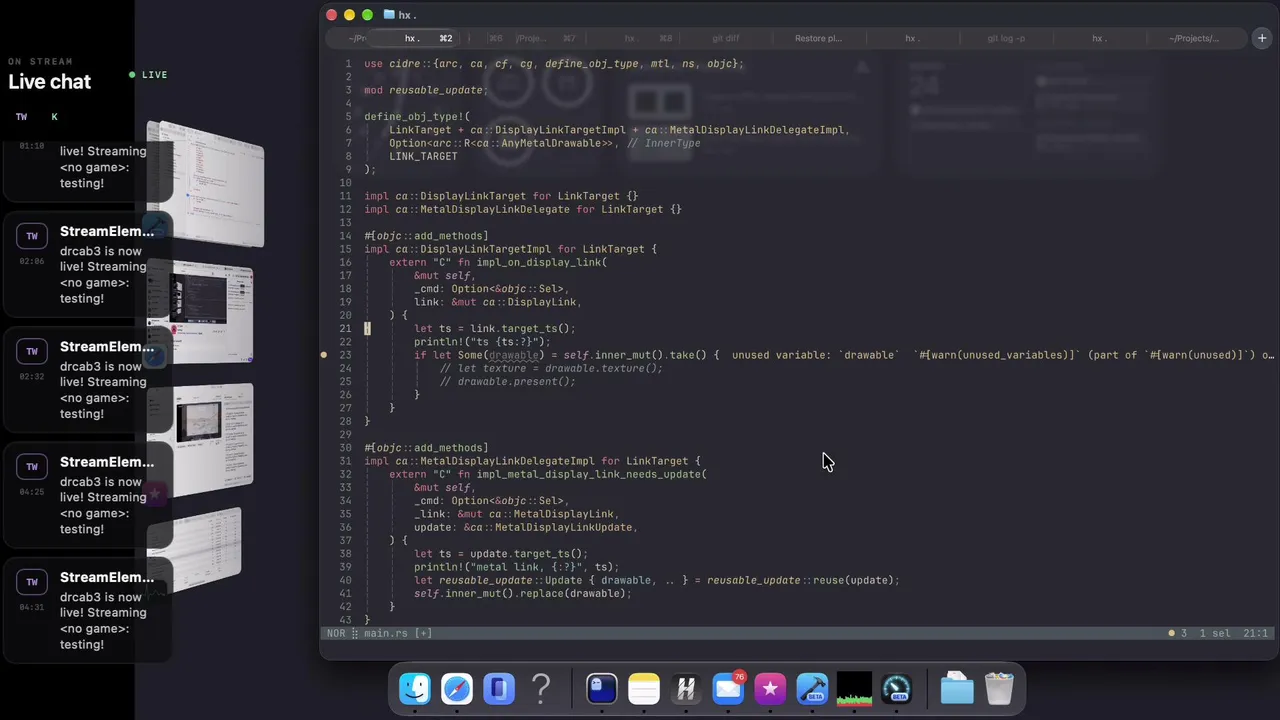Image resolution: width=1280 pixels, height=720 pixels.
Task: Click the '1 sel' selection count in status line
Action: pyautogui.click(x=1215, y=633)
